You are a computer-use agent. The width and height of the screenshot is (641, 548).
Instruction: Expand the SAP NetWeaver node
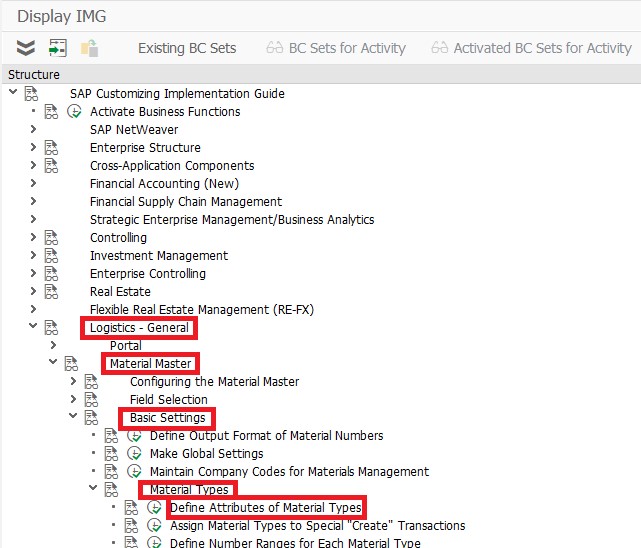click(33, 129)
